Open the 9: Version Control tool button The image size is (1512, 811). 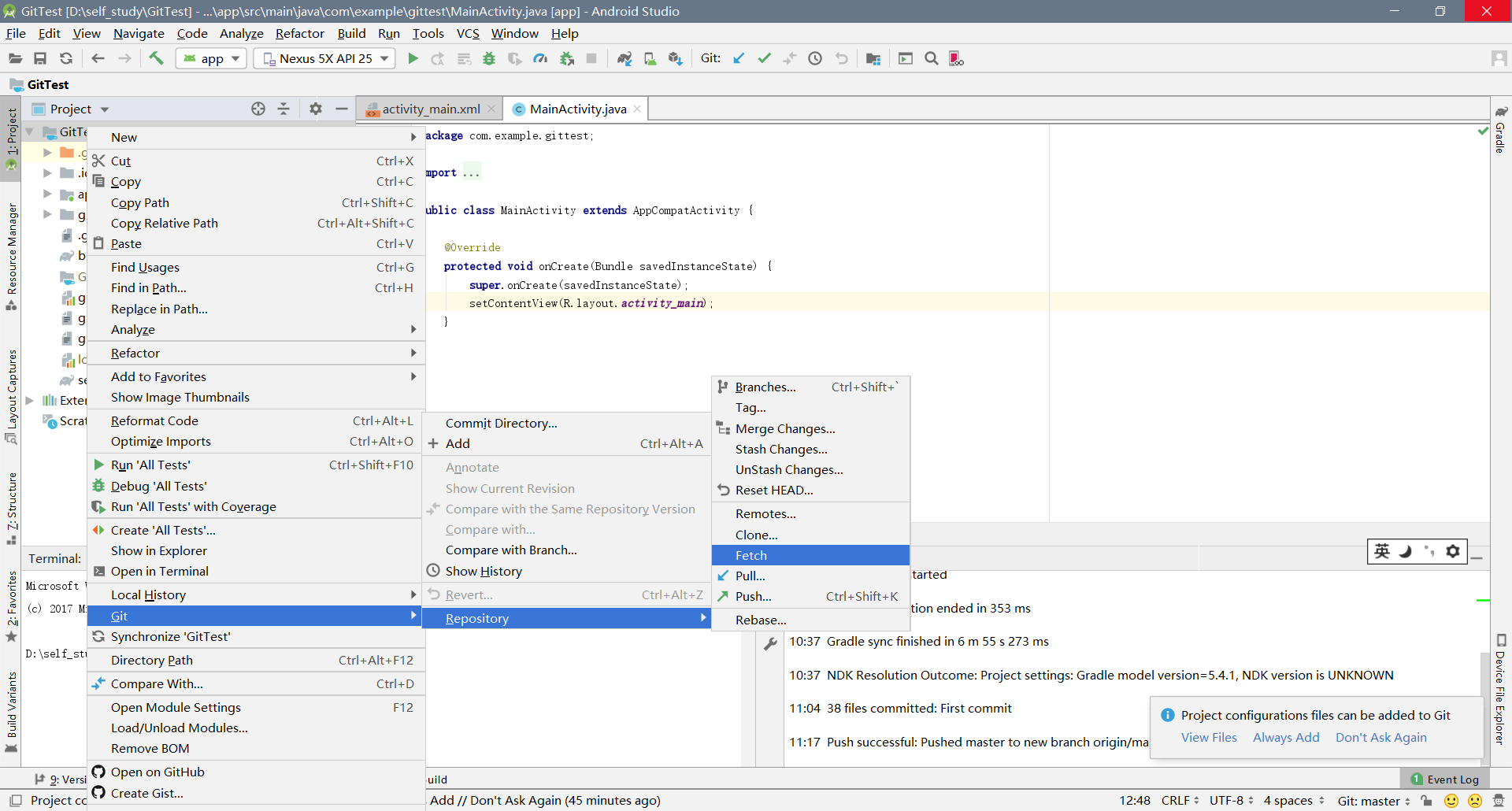(x=61, y=780)
